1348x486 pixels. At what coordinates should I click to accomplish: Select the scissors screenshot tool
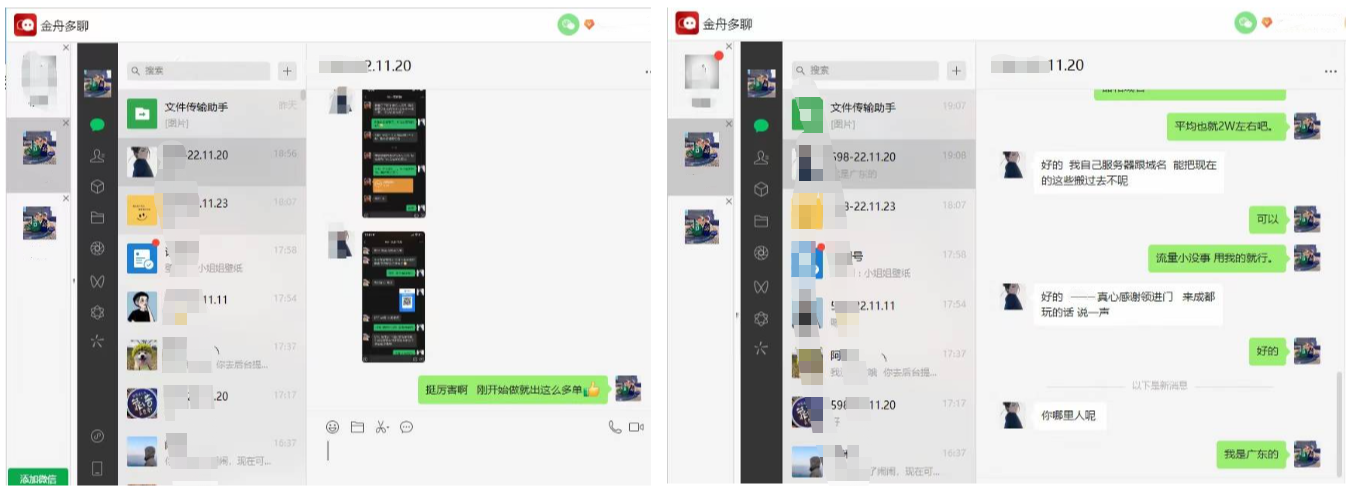pyautogui.click(x=381, y=427)
